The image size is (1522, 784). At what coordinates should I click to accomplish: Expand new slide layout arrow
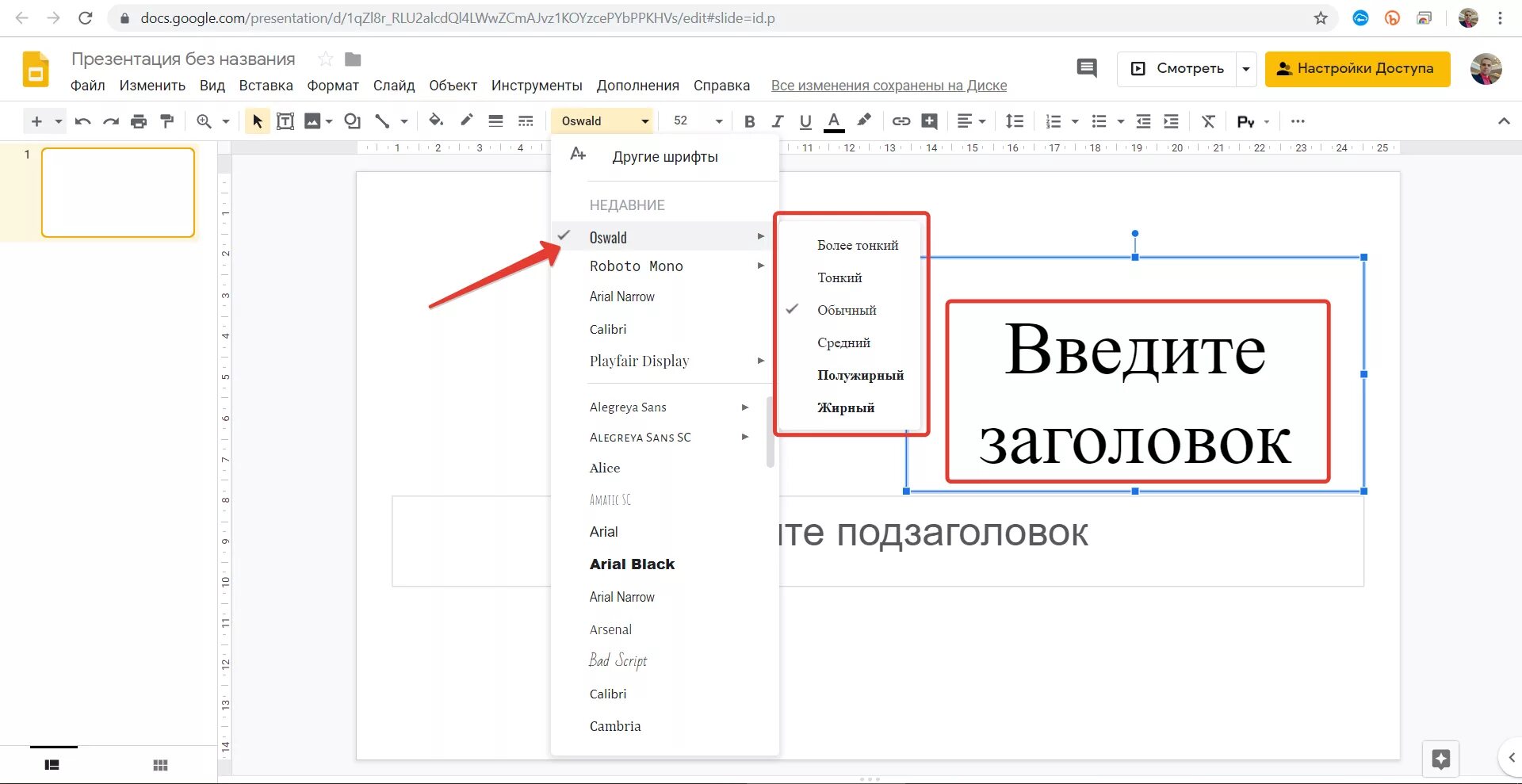coord(58,121)
